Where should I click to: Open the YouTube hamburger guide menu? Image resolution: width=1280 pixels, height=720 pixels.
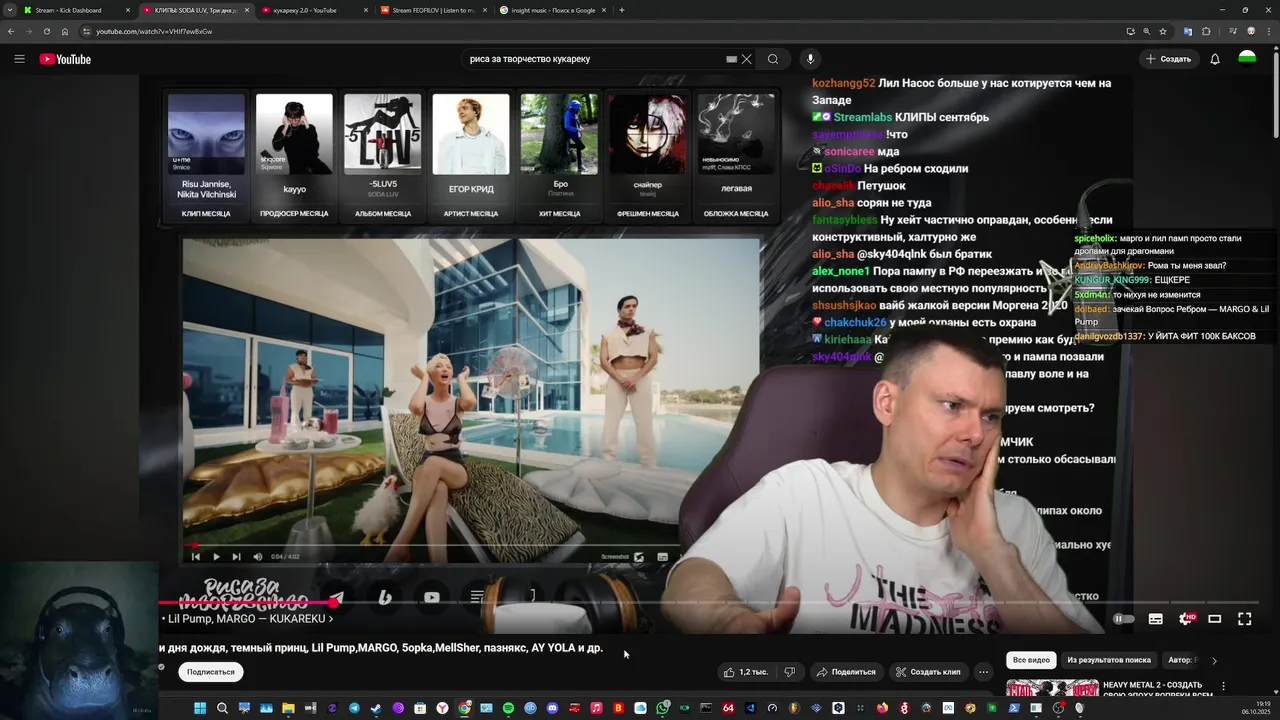(x=19, y=59)
